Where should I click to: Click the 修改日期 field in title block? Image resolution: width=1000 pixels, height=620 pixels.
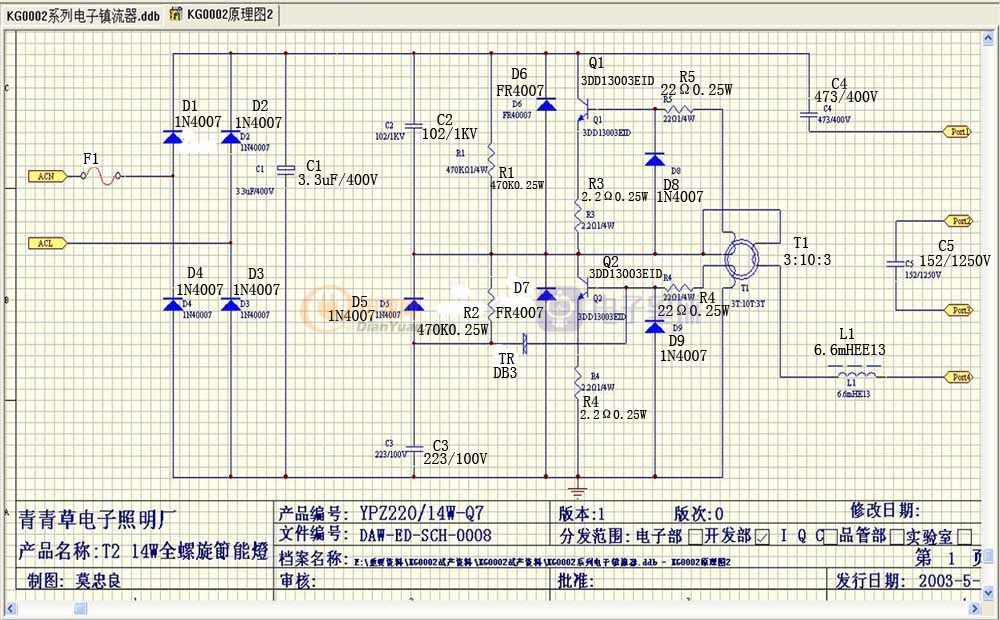[885, 510]
